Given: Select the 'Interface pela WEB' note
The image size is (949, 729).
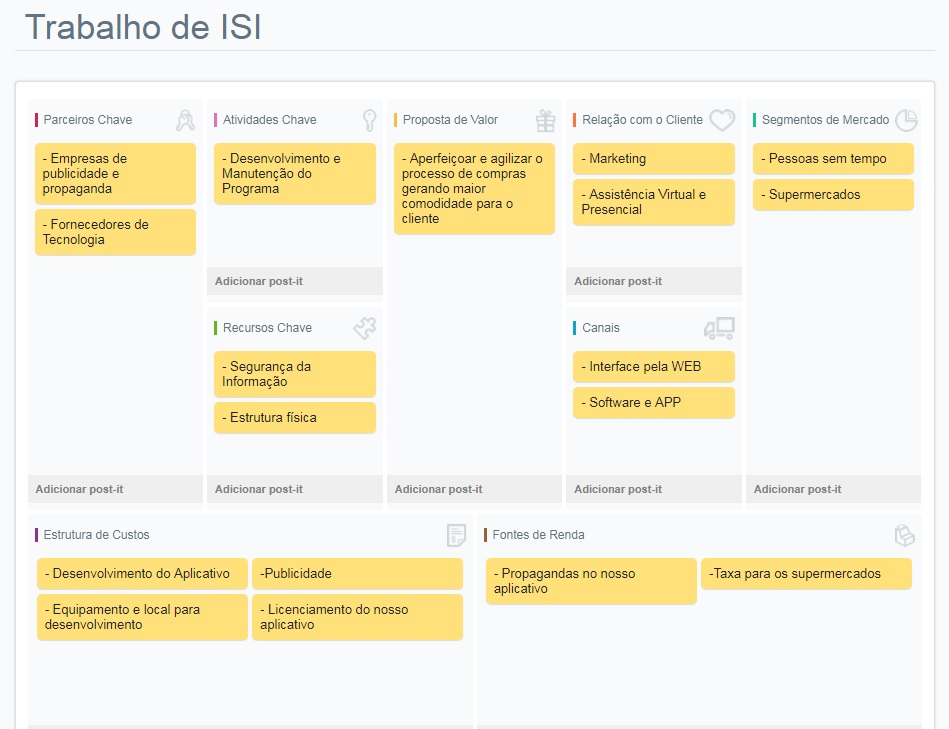Looking at the screenshot, I should pos(654,367).
